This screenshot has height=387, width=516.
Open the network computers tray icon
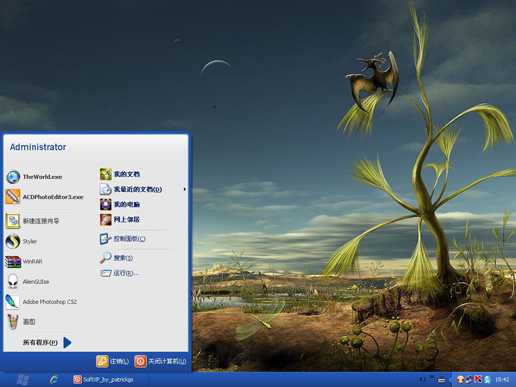469,379
